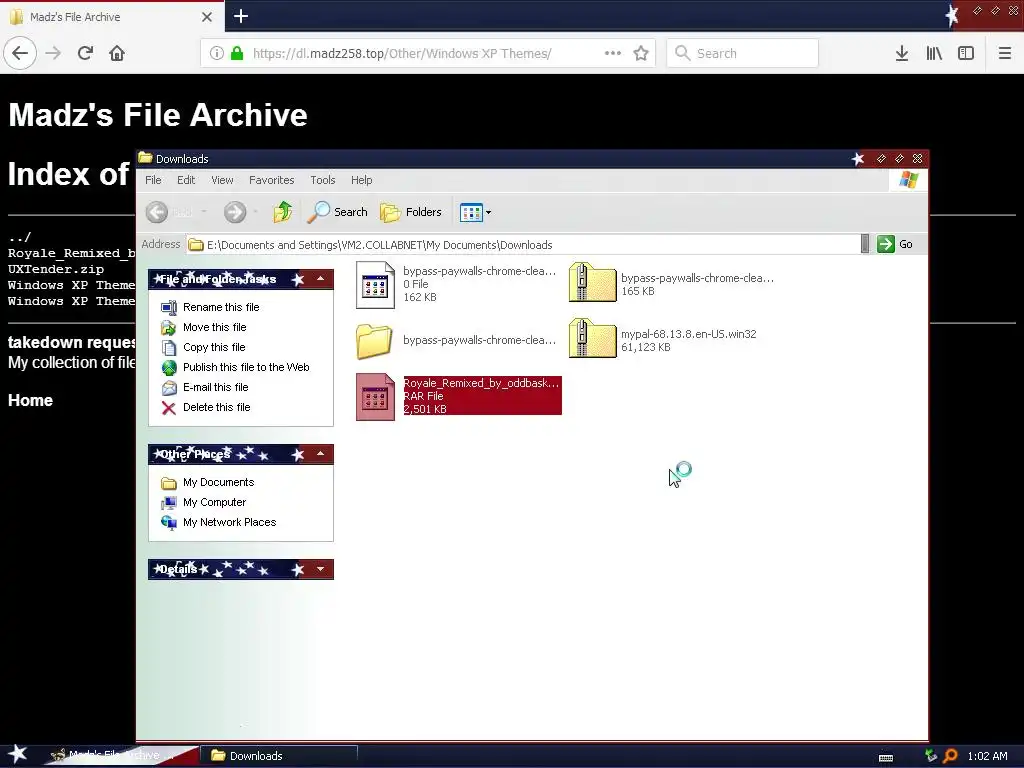Open the Edit menu in Downloads window
This screenshot has width=1024, height=768.
[186, 180]
